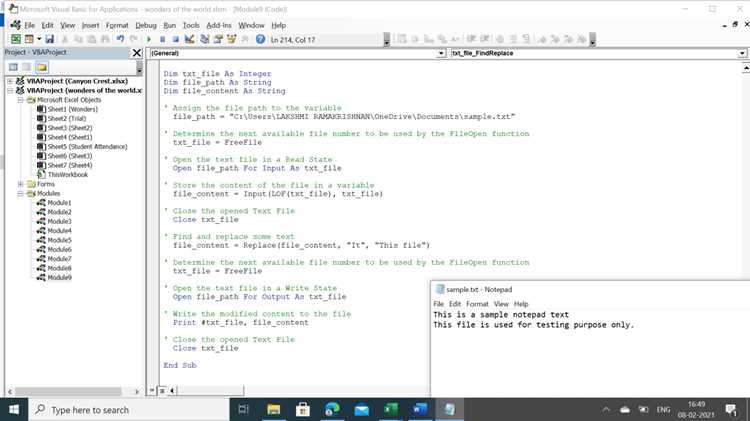Open Task View on the taskbar
The height and width of the screenshot is (421, 750).
pos(243,410)
